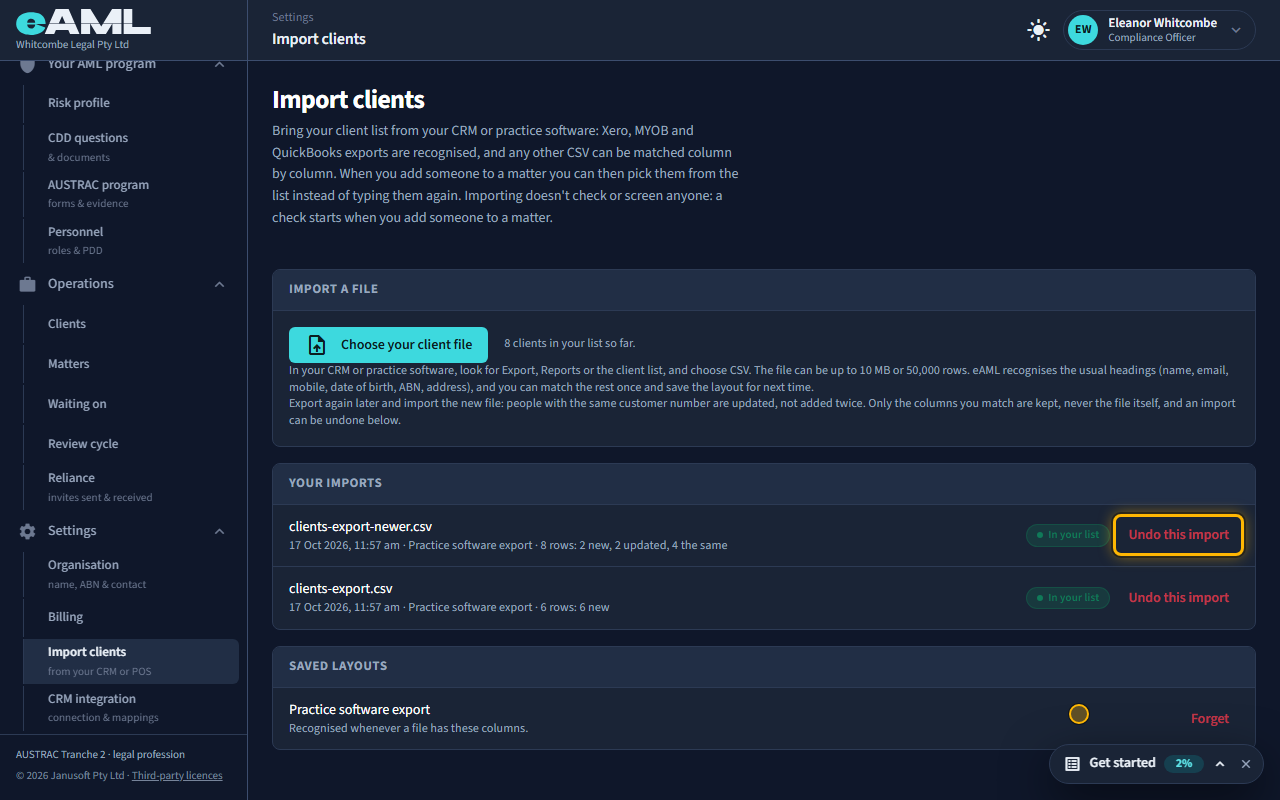Click Practice software export layout name
1280x800 pixels.
click(359, 709)
